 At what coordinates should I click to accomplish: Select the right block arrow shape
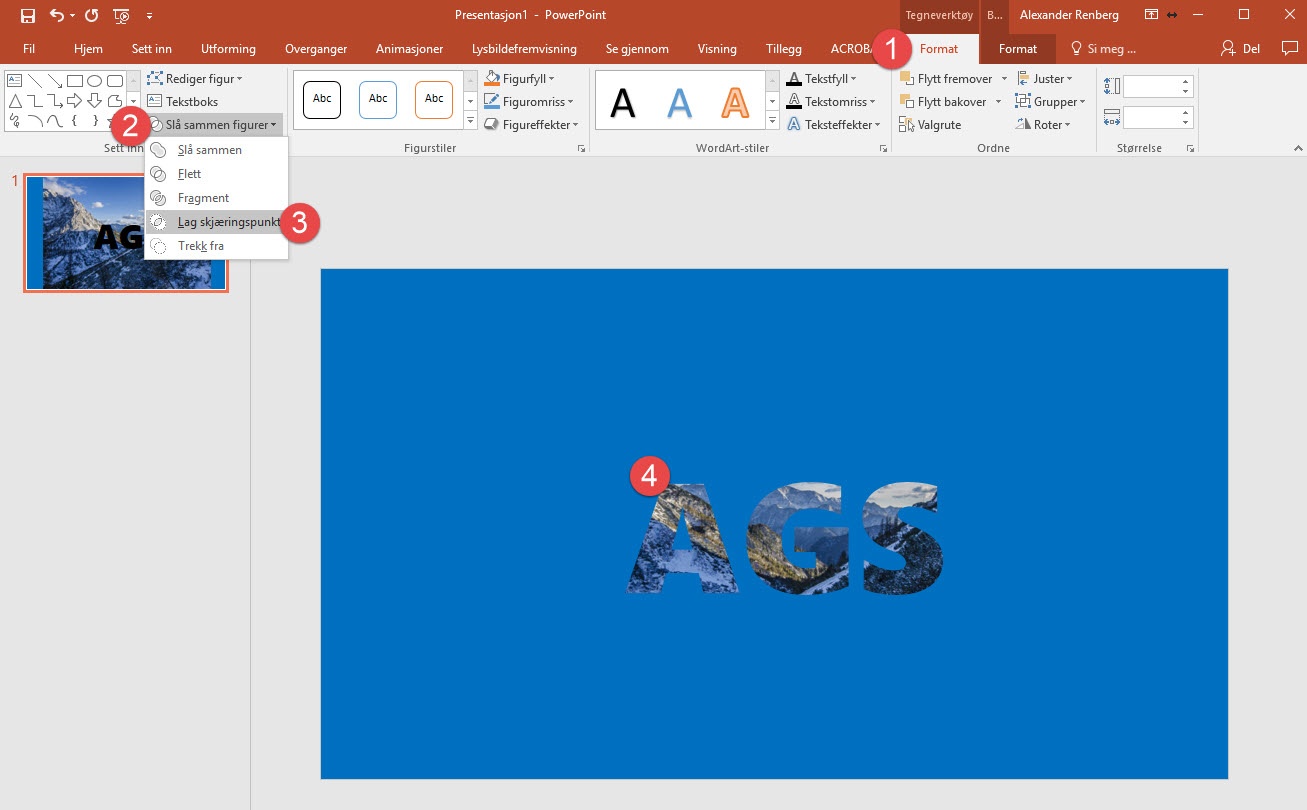point(75,101)
